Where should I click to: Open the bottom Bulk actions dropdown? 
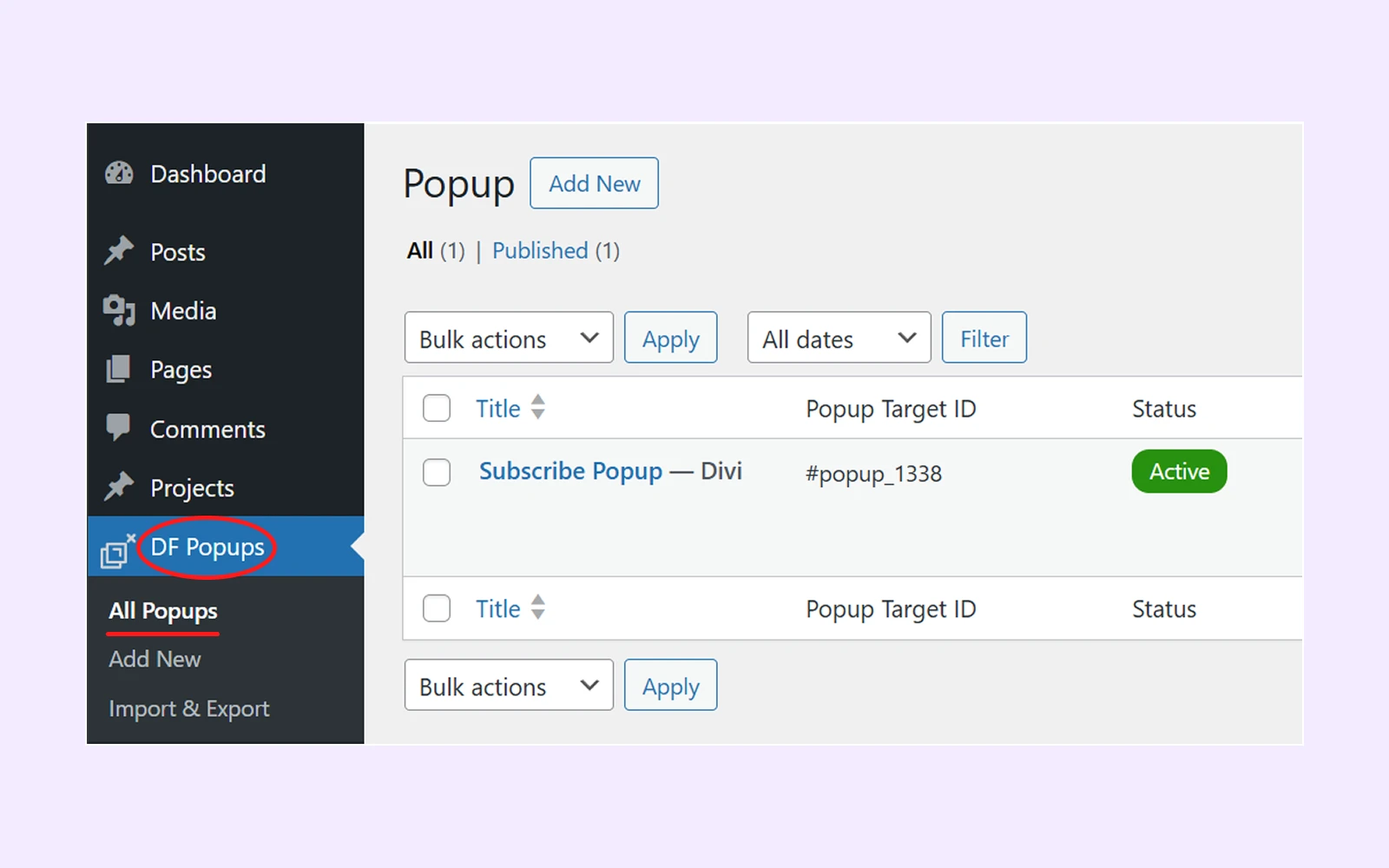click(x=509, y=685)
